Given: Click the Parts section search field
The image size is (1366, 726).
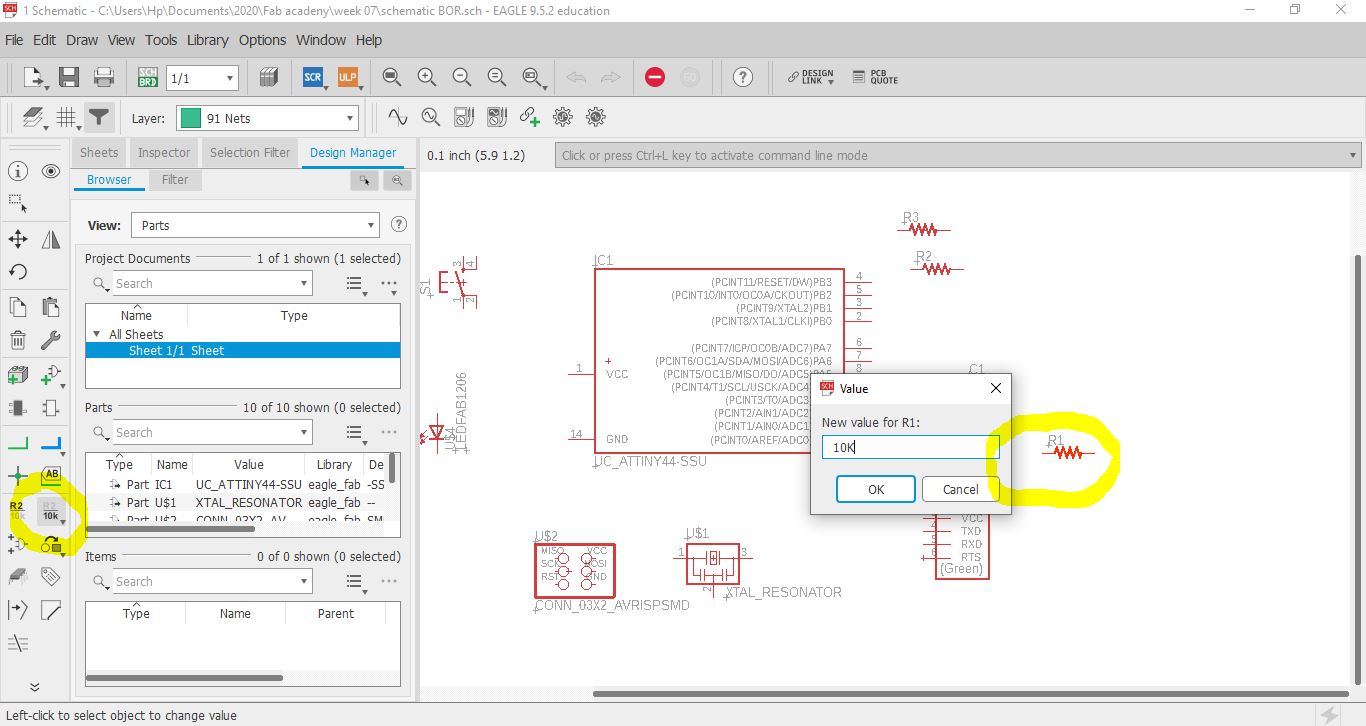Looking at the screenshot, I should (212, 433).
